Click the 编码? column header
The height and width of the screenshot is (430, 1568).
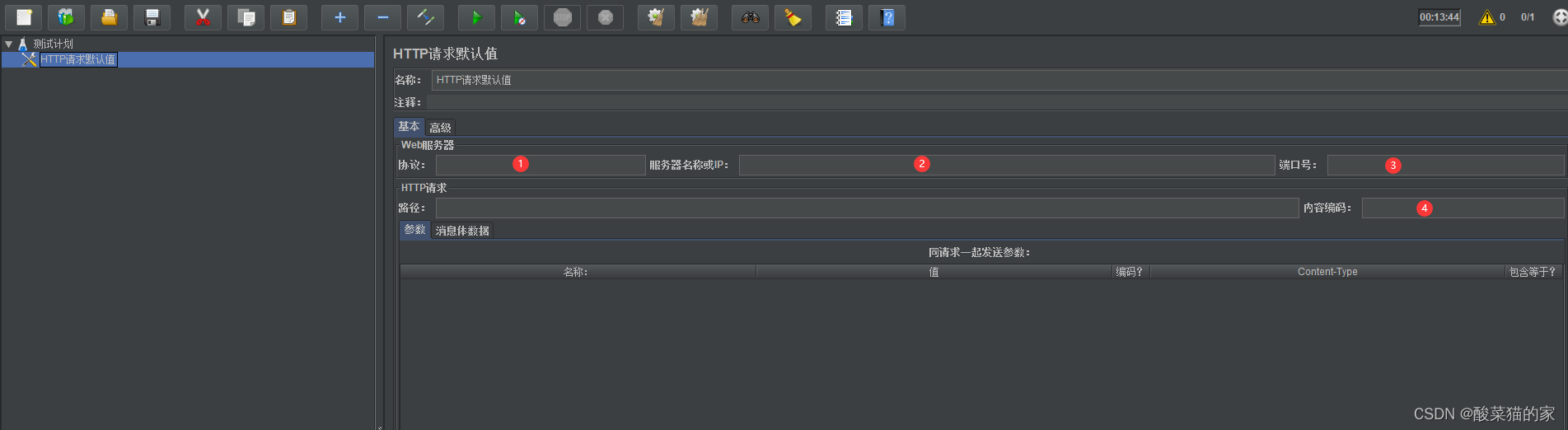click(1130, 272)
